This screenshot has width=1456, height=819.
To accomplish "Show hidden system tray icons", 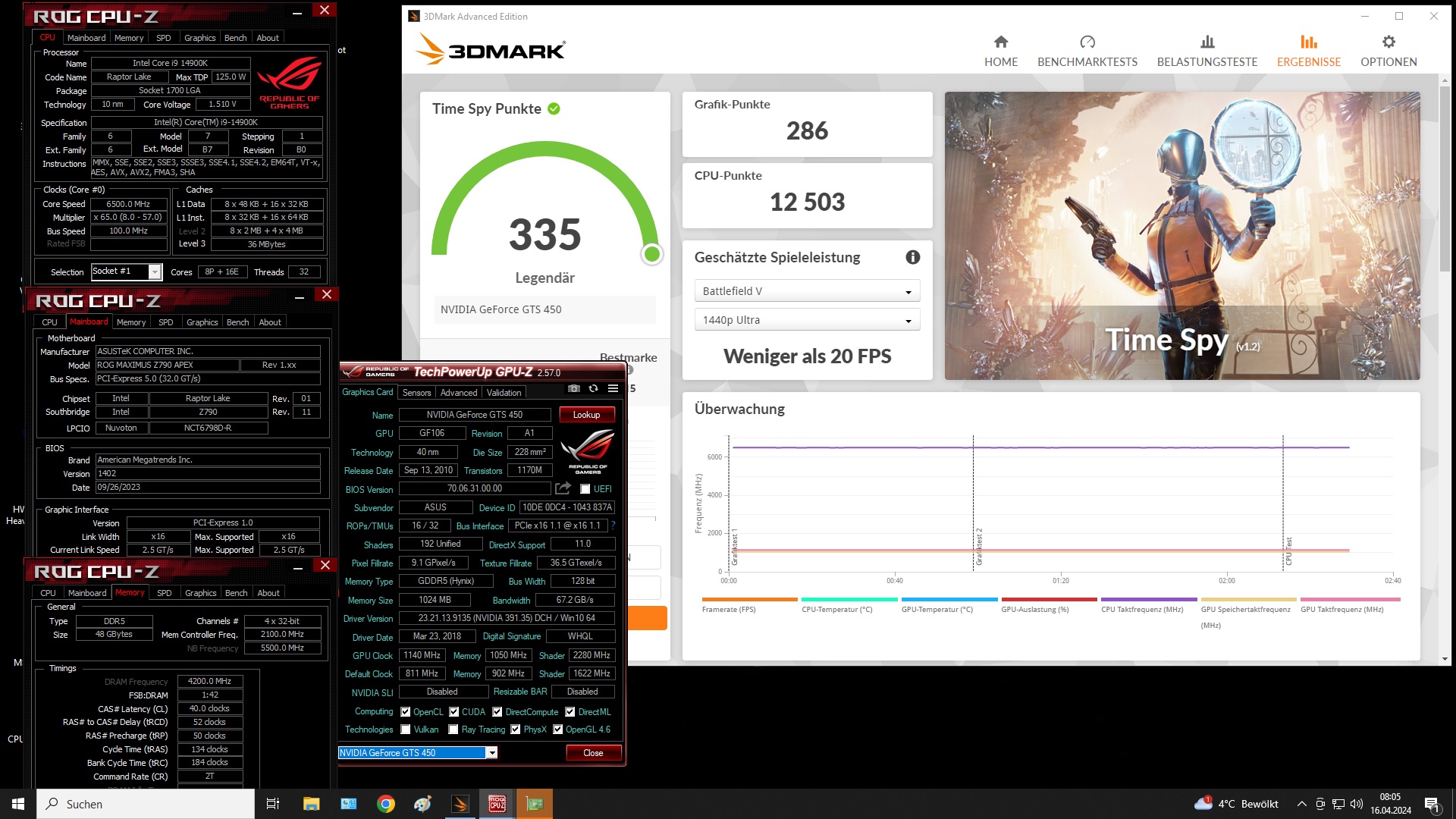I will (1301, 804).
